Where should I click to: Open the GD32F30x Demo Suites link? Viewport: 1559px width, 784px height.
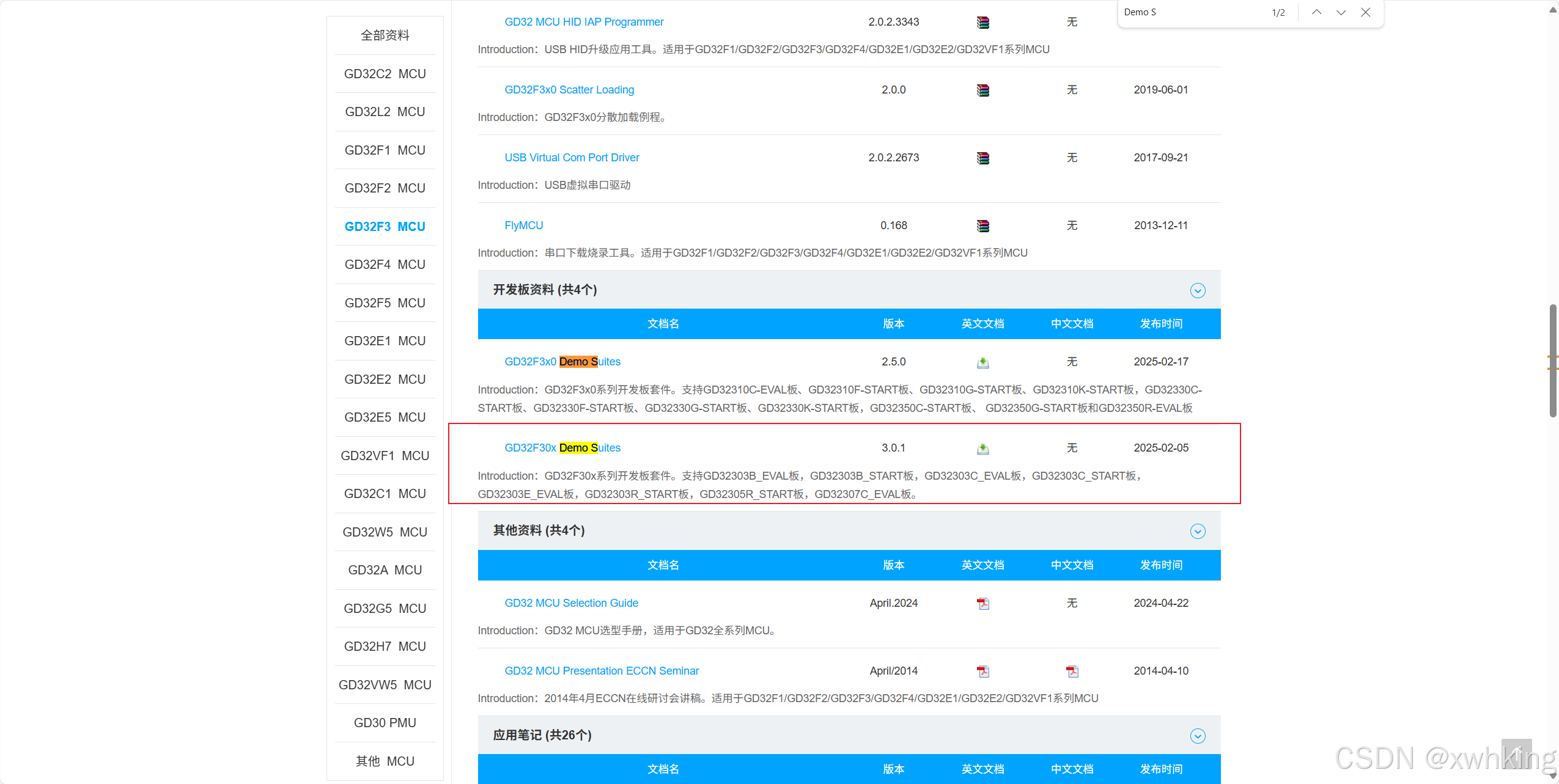point(562,448)
